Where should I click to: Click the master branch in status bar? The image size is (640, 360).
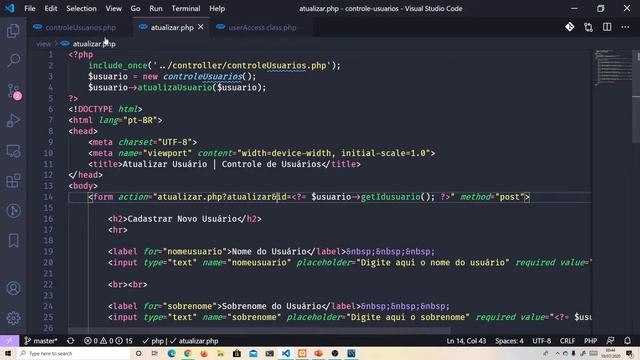click(x=41, y=340)
